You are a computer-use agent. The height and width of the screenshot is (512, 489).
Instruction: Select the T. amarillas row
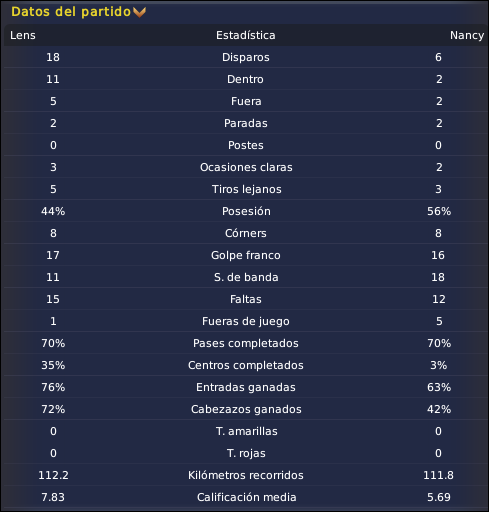point(246,431)
